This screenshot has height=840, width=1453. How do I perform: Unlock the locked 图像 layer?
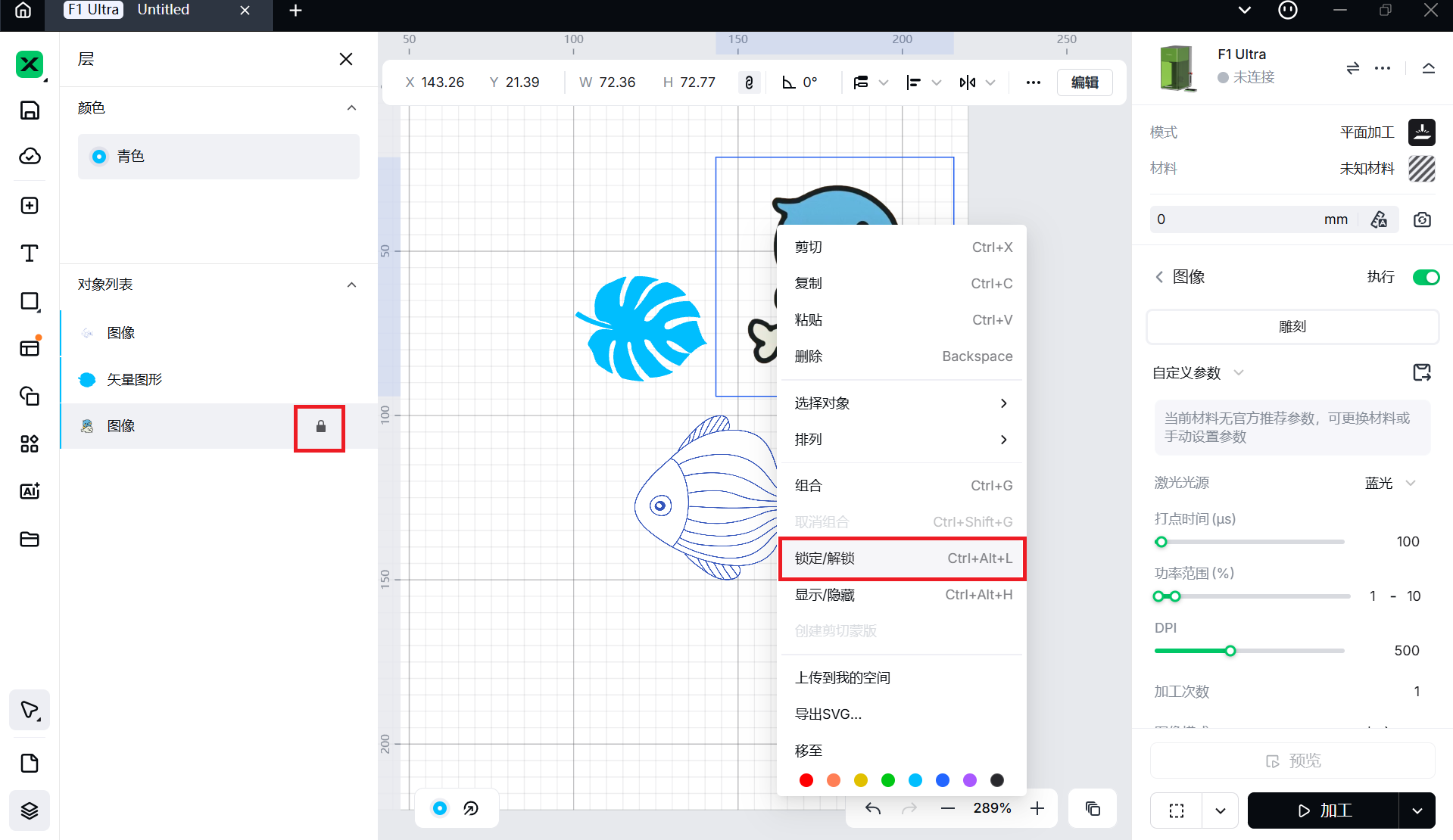[320, 427]
